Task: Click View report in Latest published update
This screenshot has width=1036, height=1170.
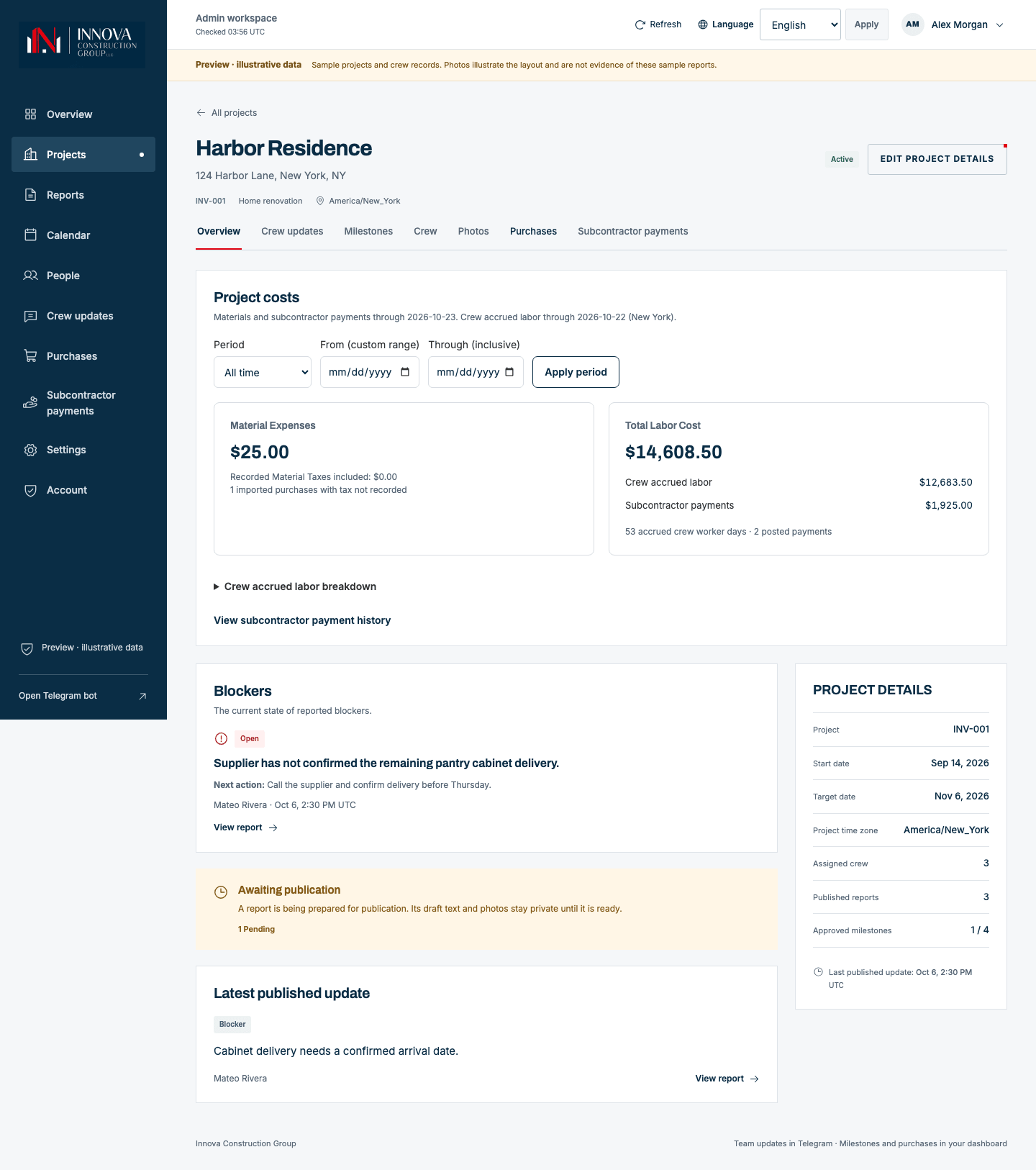Action: [x=727, y=1079]
